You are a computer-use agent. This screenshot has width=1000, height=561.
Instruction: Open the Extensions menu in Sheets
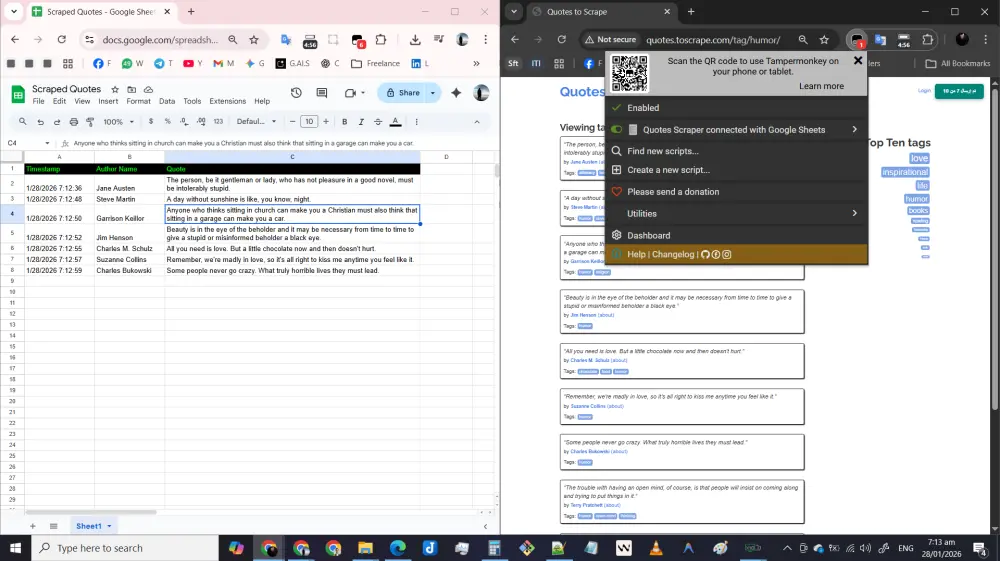pyautogui.click(x=227, y=101)
